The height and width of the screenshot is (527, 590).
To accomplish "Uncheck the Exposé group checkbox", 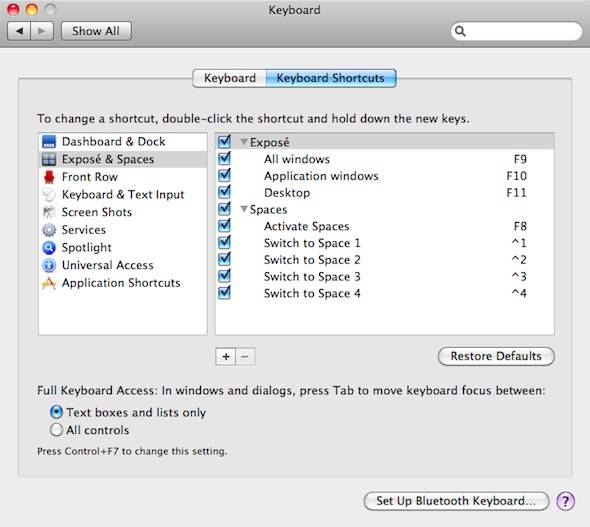I will click(x=224, y=141).
